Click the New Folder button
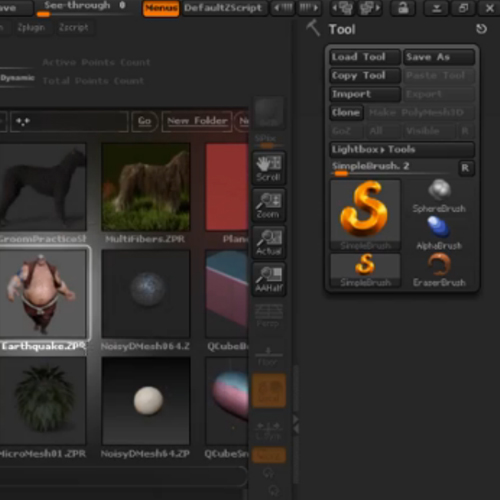Image resolution: width=500 pixels, height=500 pixels. pyautogui.click(x=197, y=121)
